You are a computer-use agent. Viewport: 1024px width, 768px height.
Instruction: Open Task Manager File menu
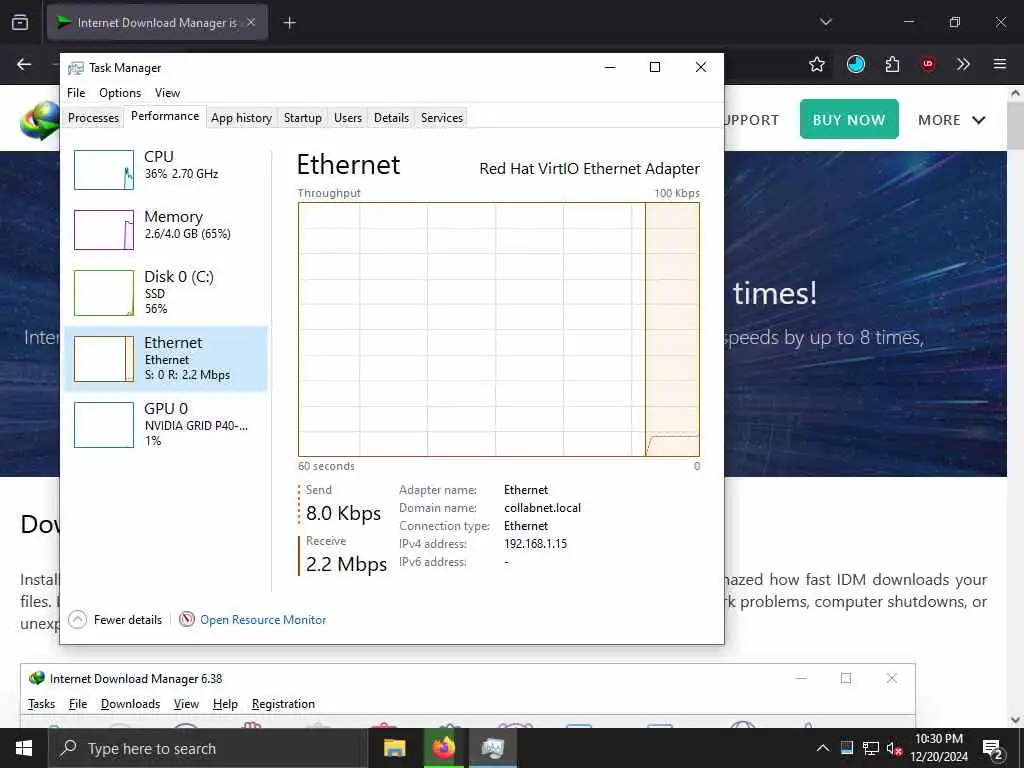(x=76, y=93)
